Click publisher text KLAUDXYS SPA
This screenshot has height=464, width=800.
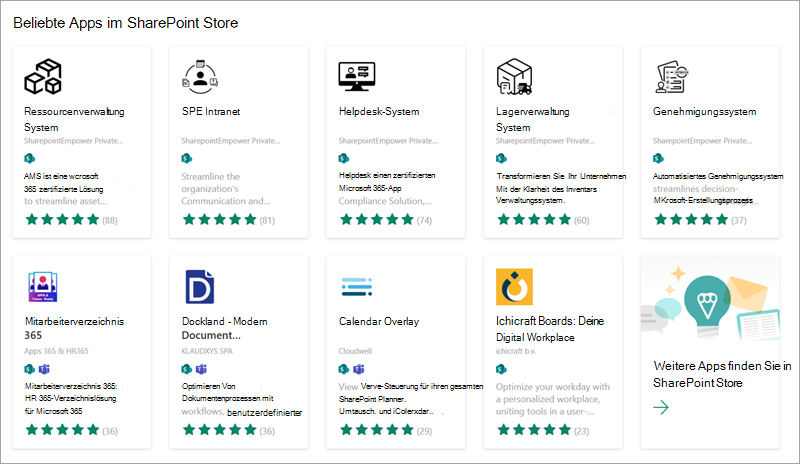point(207,351)
